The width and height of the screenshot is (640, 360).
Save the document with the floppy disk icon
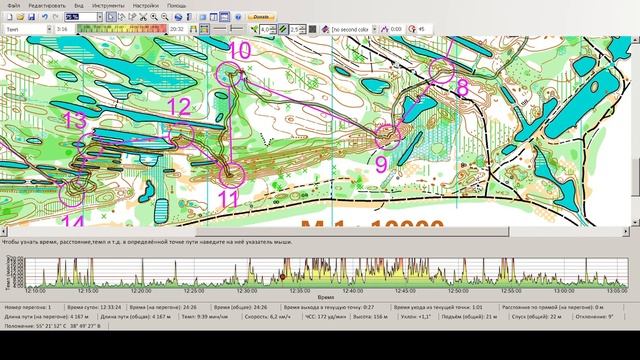click(31, 17)
